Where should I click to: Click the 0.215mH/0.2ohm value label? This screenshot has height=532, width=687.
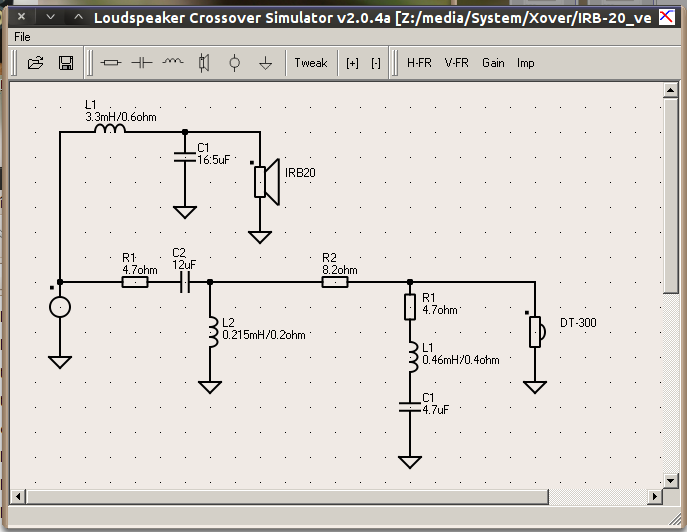(264, 335)
